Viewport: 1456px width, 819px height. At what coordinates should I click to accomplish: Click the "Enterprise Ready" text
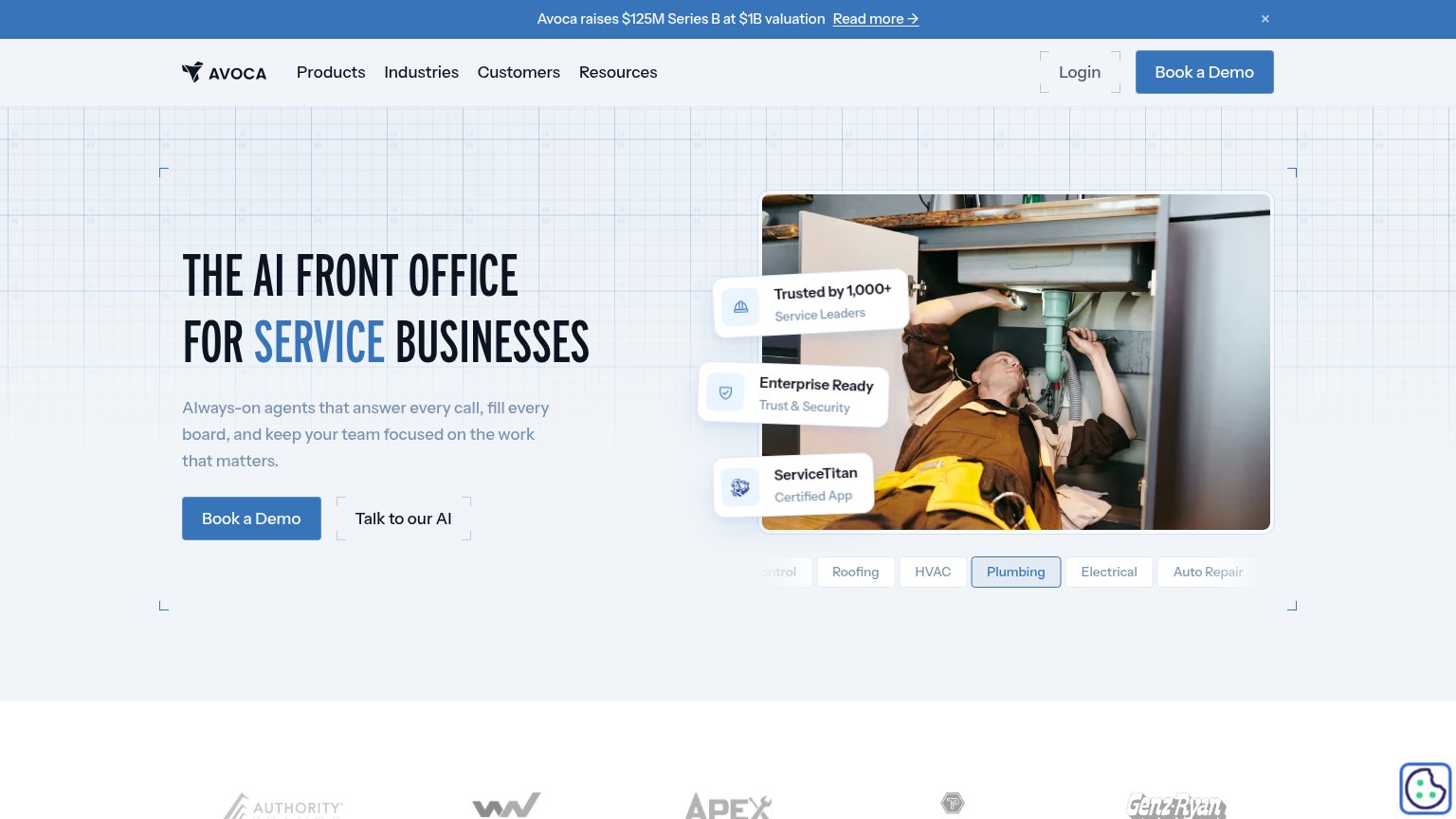[x=816, y=385]
